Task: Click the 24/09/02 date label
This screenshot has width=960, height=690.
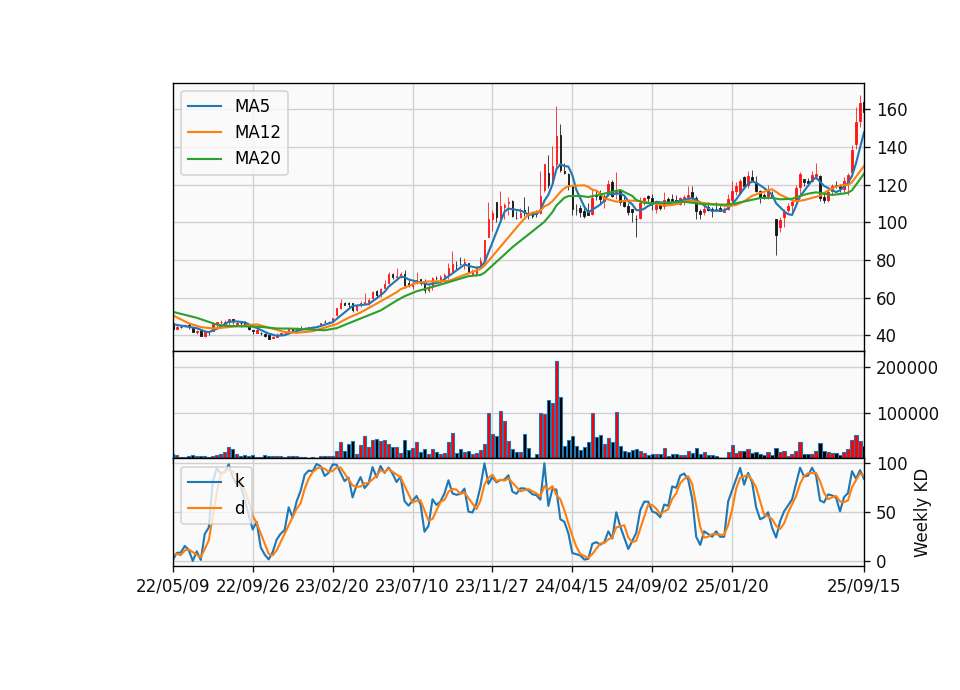Action: point(651,586)
